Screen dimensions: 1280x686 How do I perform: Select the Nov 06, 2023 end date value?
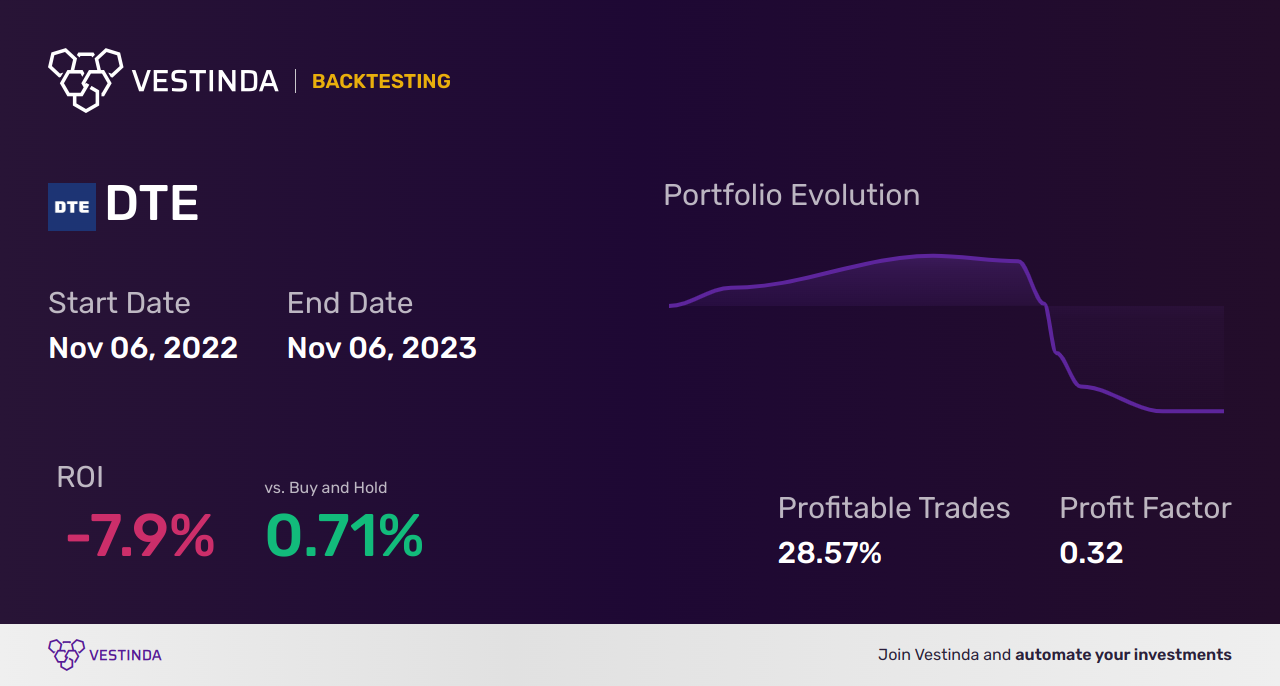click(x=382, y=348)
